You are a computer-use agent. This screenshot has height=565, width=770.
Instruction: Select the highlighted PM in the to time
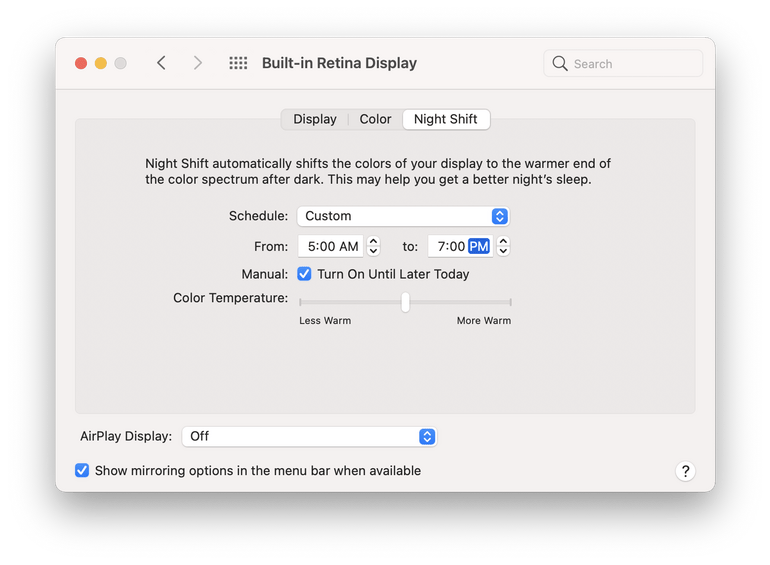479,246
